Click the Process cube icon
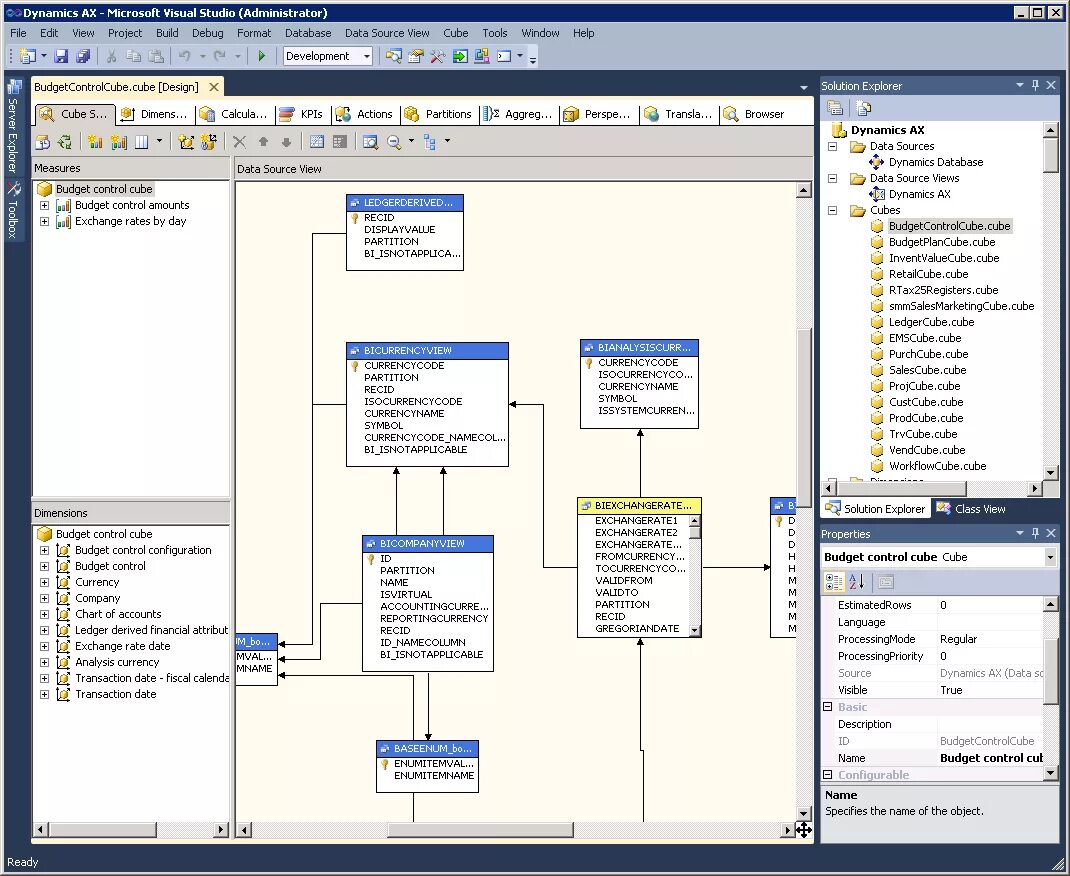 click(x=42, y=142)
